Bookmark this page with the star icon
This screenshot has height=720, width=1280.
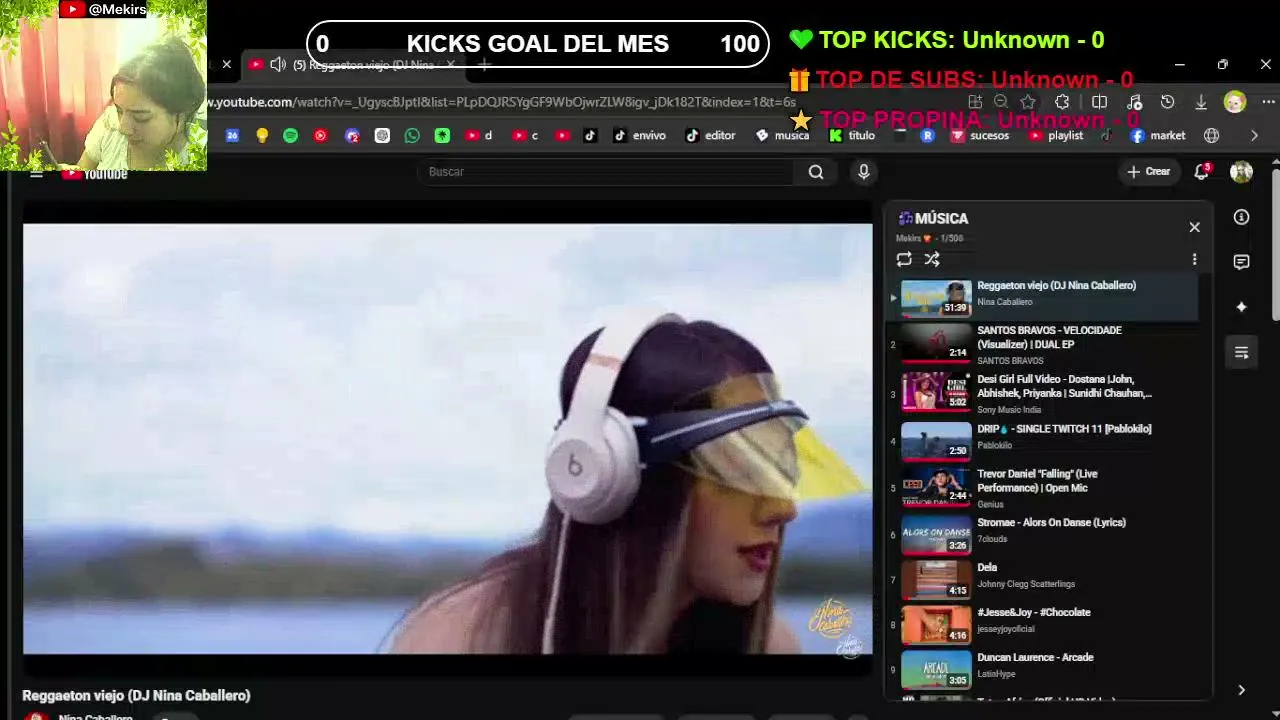(1028, 102)
